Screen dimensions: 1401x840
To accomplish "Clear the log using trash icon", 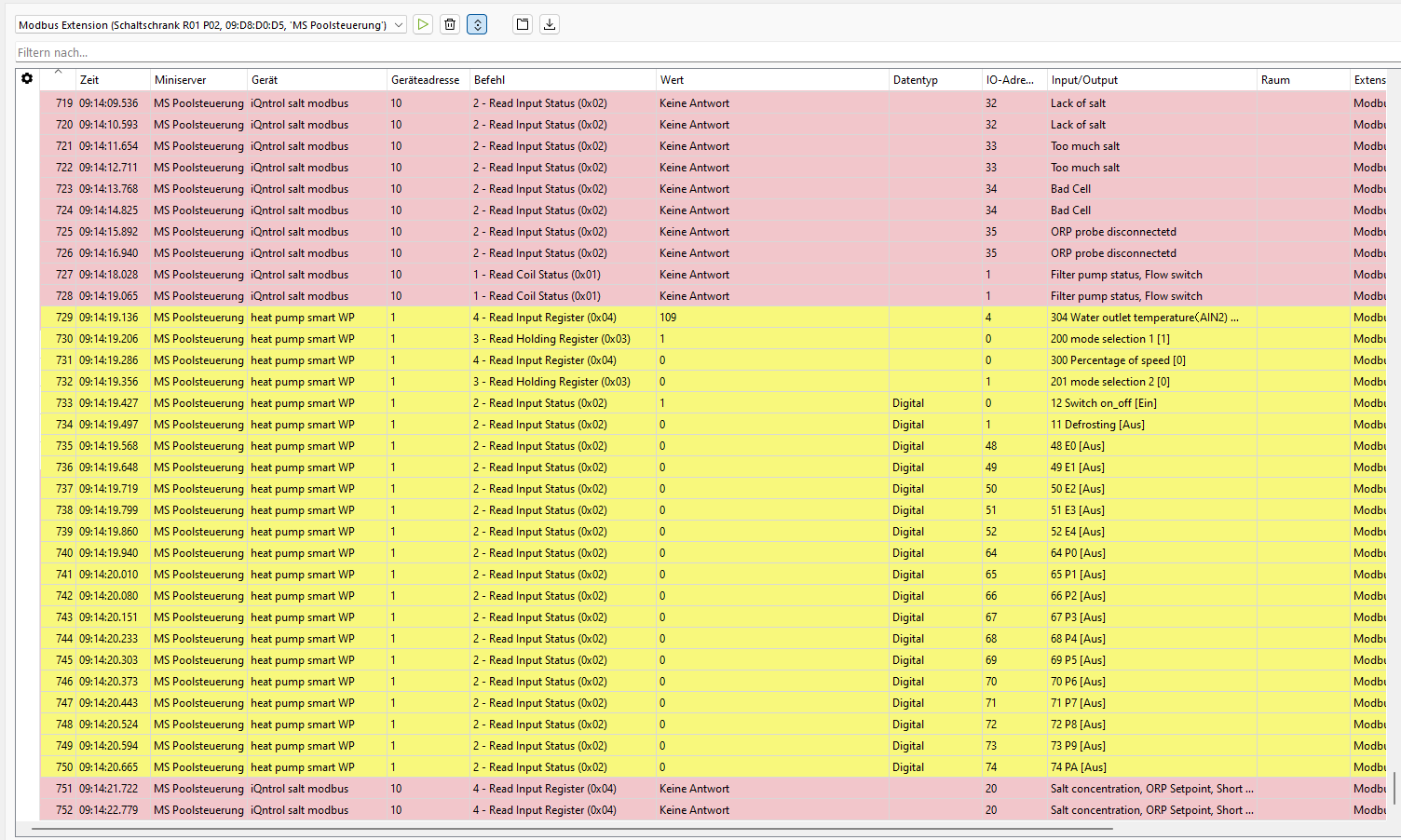I will 450,24.
